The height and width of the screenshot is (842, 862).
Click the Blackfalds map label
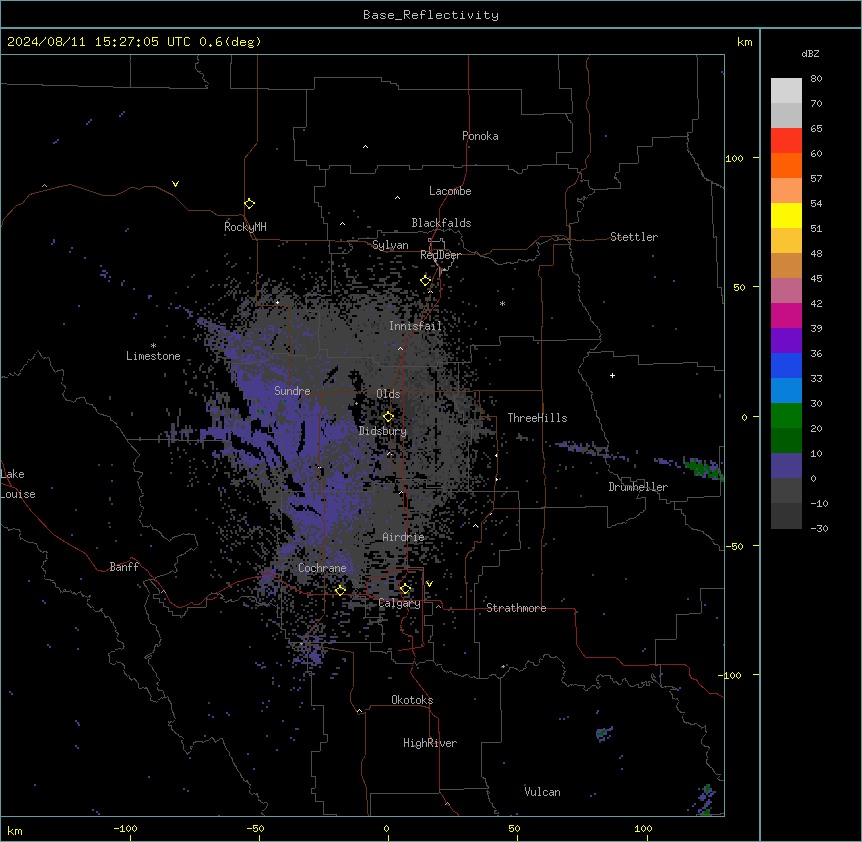click(x=441, y=223)
